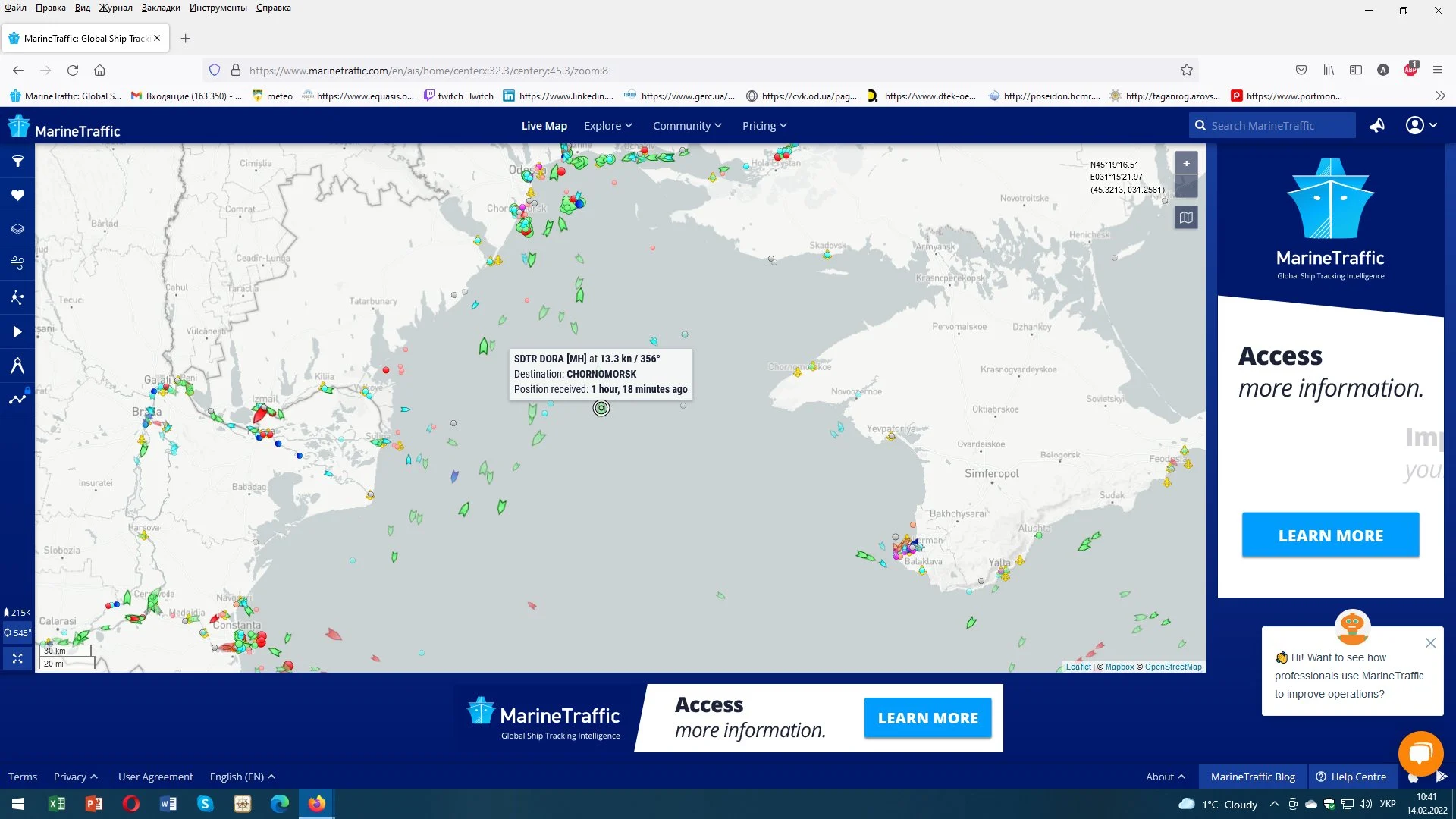Start the traffic playback play icon
Viewport: 1456px width, 819px height.
(x=17, y=331)
